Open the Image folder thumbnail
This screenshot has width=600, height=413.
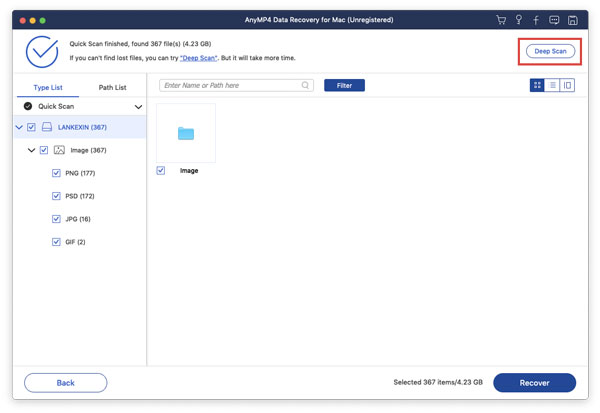pos(186,133)
